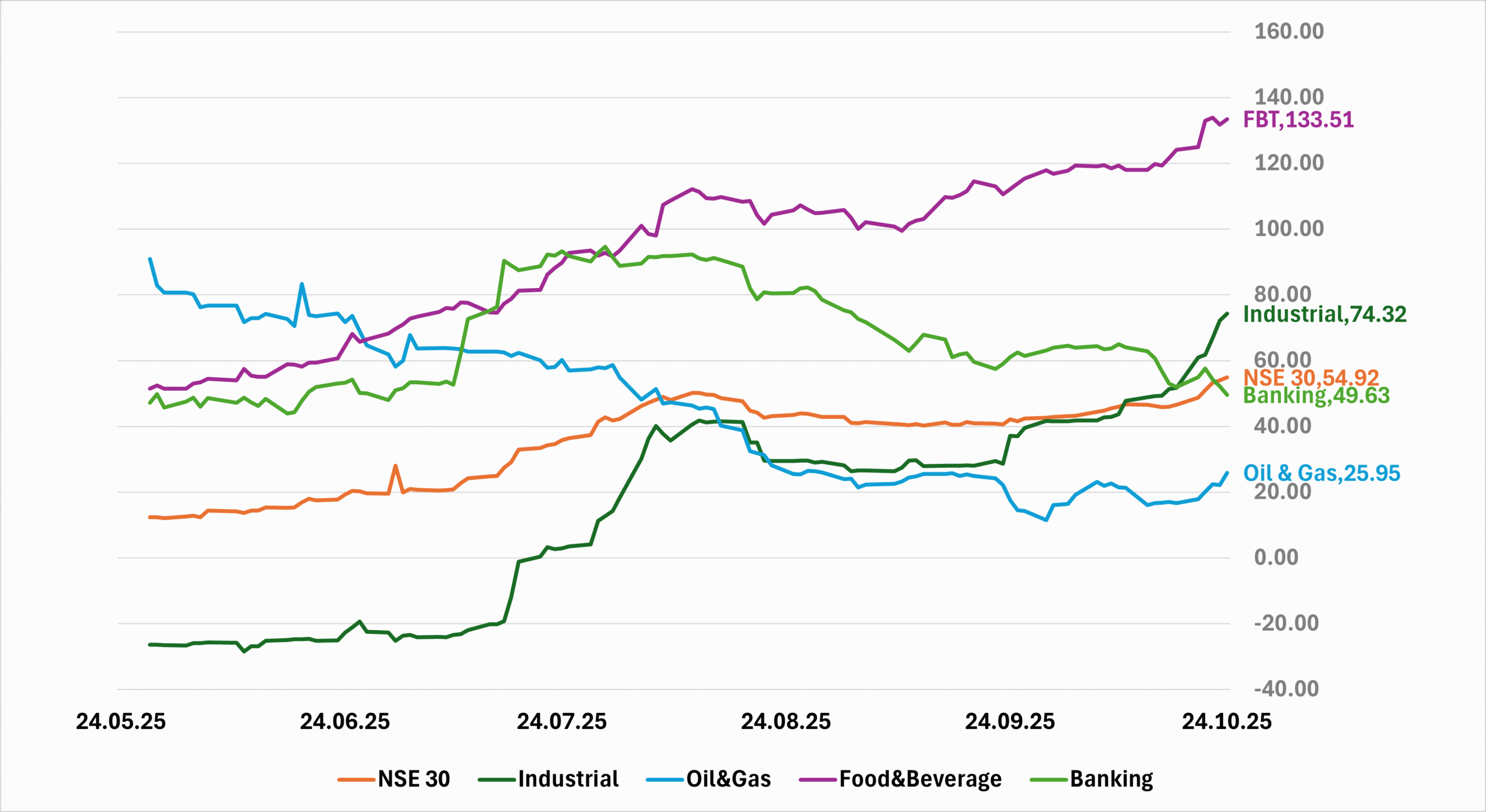This screenshot has width=1486, height=812.
Task: Click the 24.10.25 date axis label
Action: (1227, 721)
